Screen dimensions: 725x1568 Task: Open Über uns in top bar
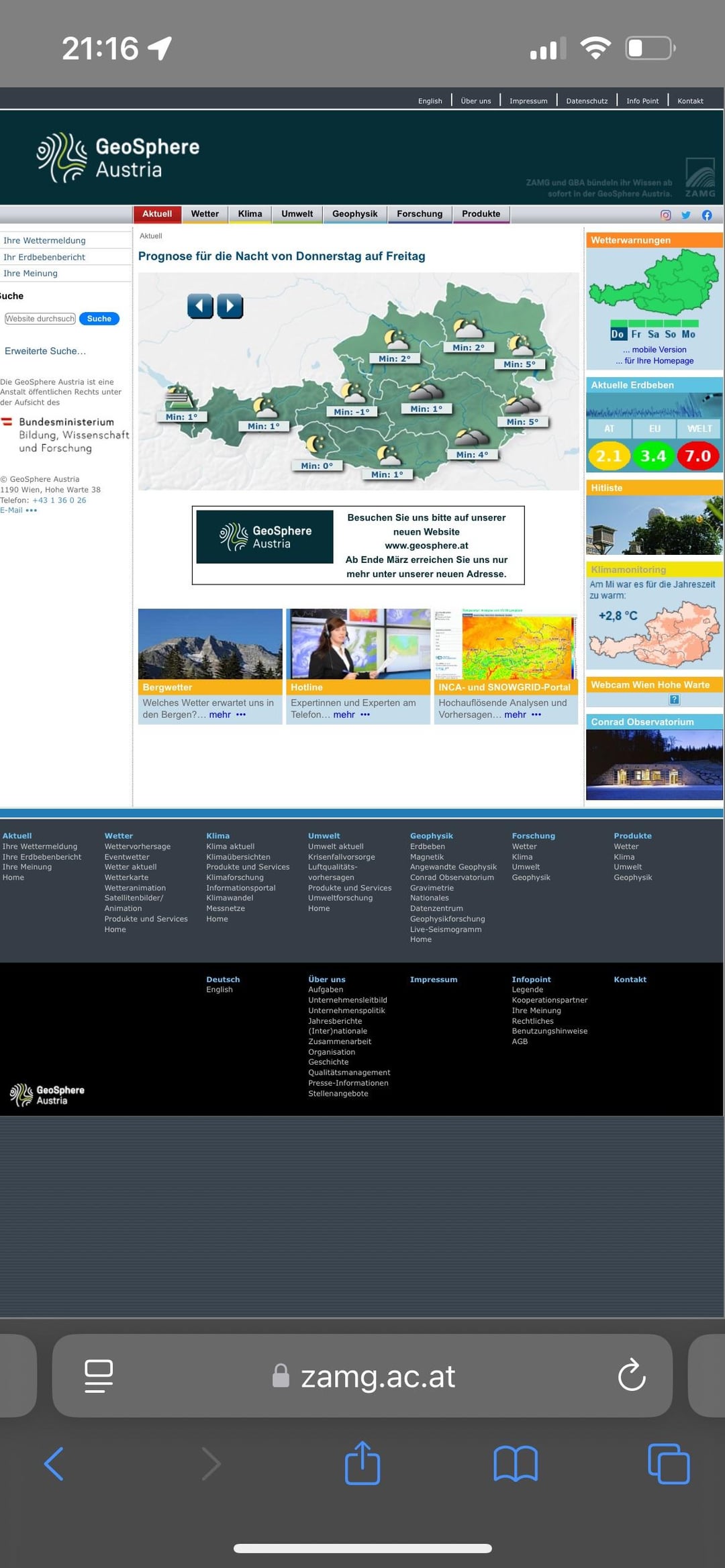coord(476,101)
